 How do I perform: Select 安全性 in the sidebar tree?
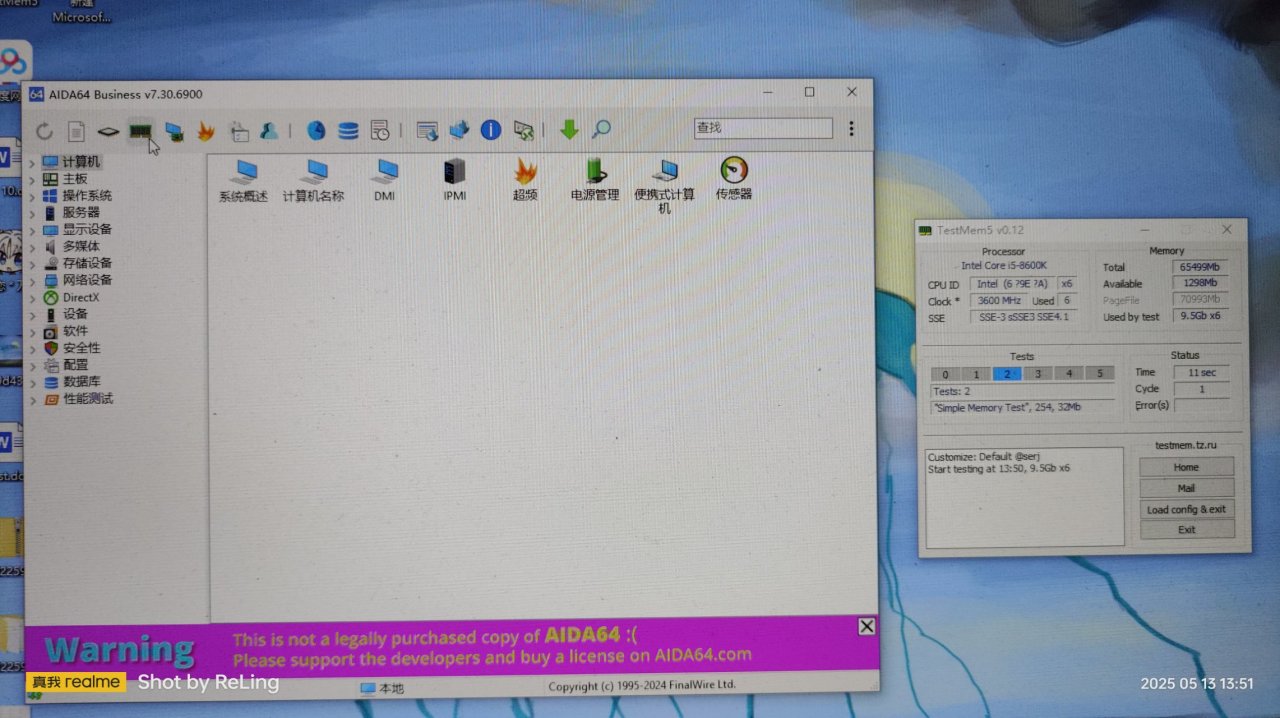click(81, 348)
